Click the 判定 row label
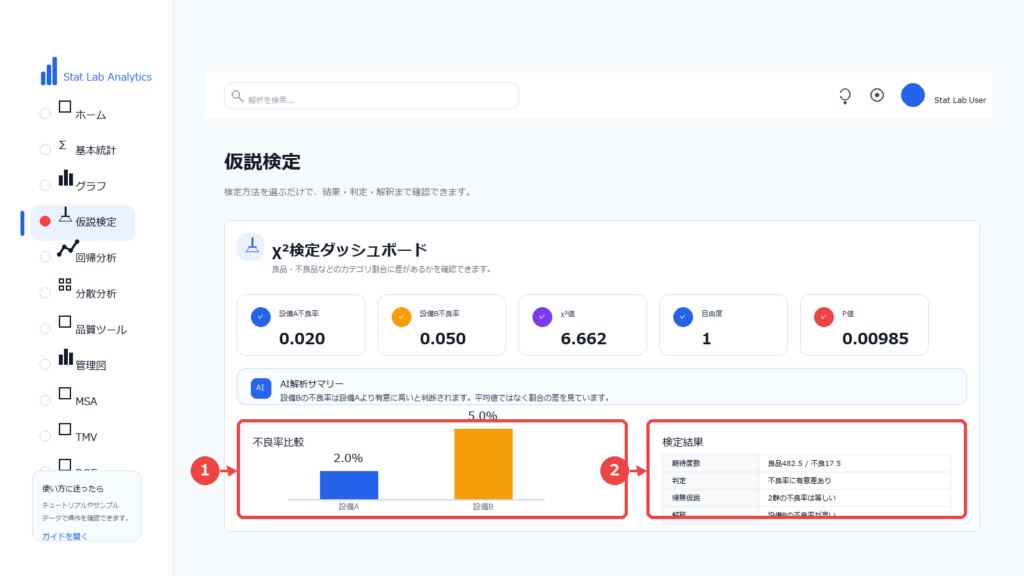This screenshot has width=1024, height=576. (679, 481)
